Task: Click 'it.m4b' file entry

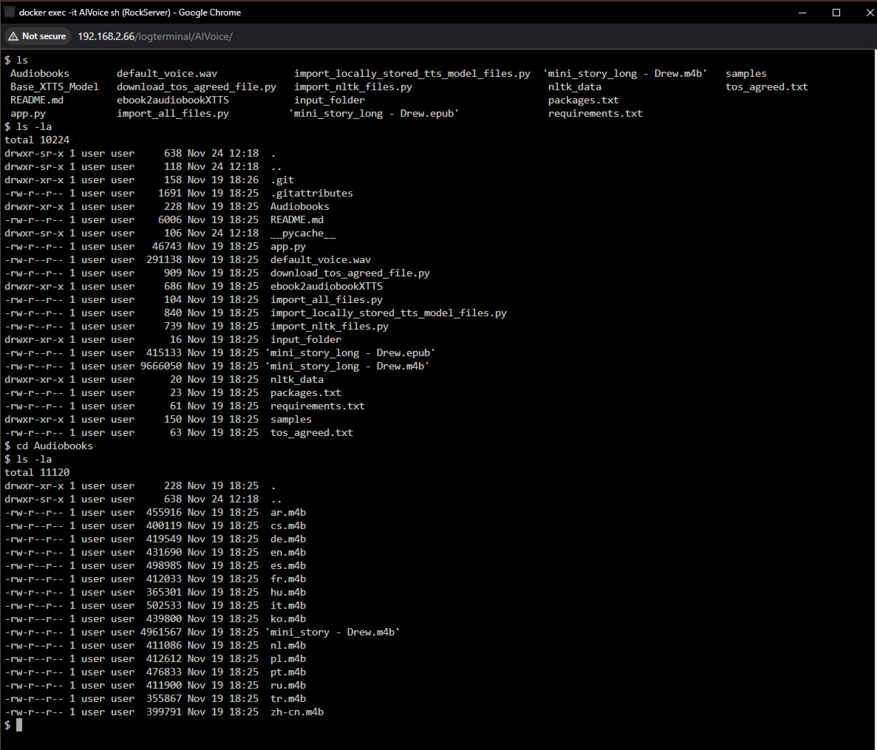Action: 288,606
